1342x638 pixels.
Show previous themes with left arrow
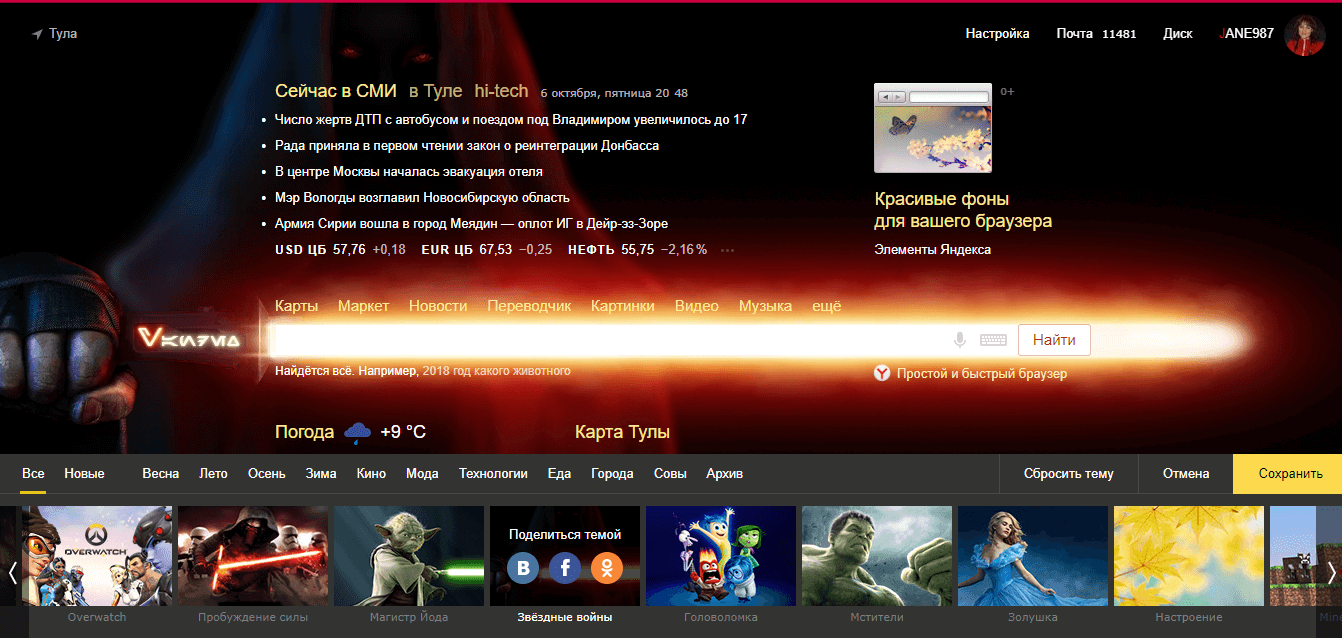pos(12,573)
